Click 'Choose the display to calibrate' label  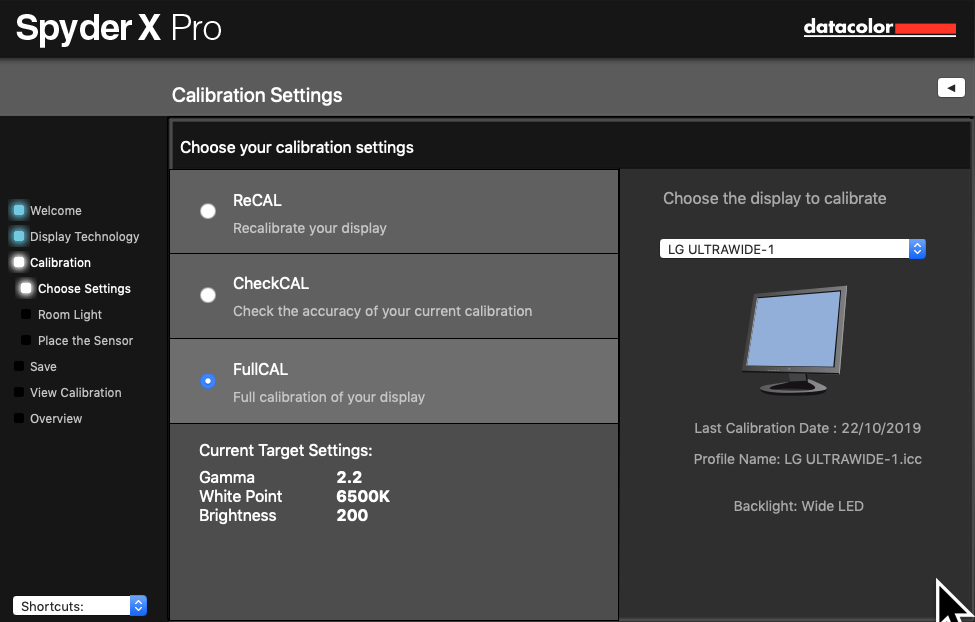tap(774, 198)
